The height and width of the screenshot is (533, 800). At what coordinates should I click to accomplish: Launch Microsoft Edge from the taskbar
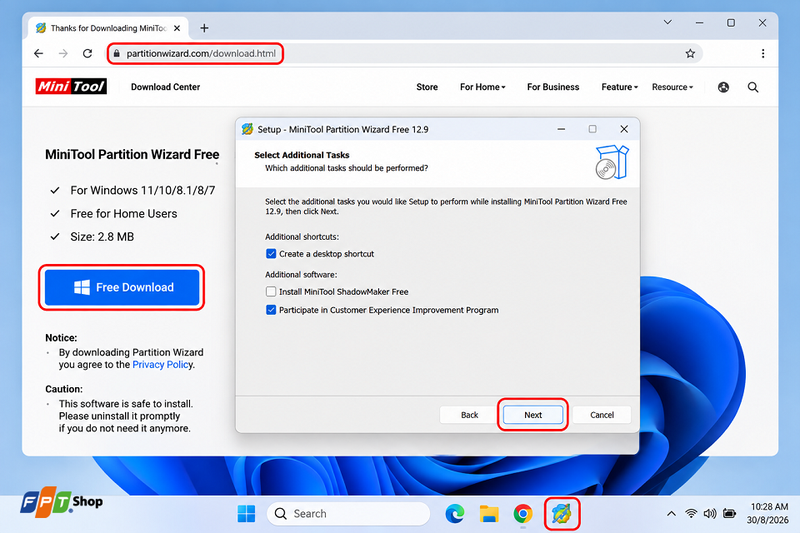[455, 514]
